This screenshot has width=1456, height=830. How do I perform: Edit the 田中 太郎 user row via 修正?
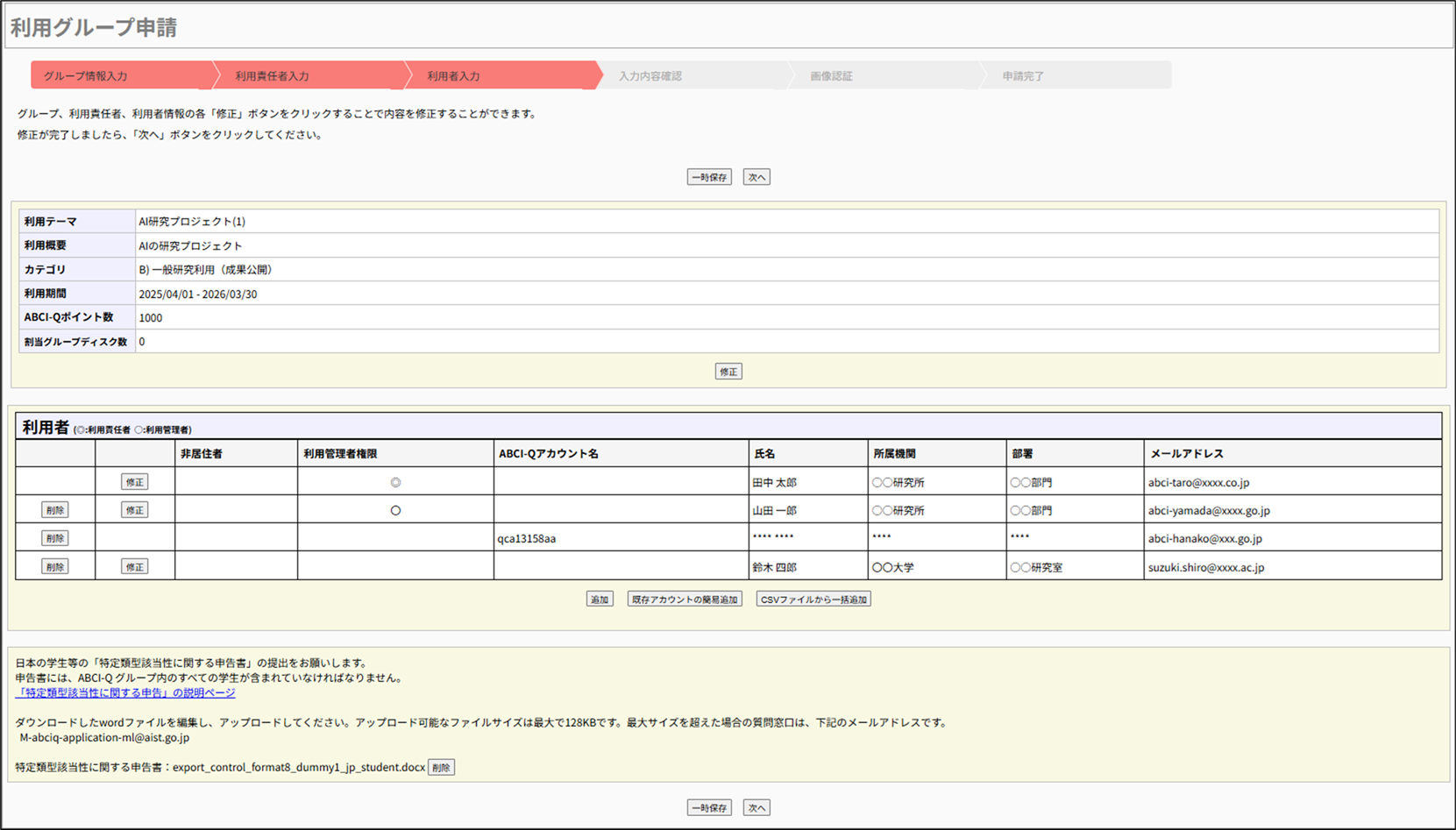pos(134,482)
